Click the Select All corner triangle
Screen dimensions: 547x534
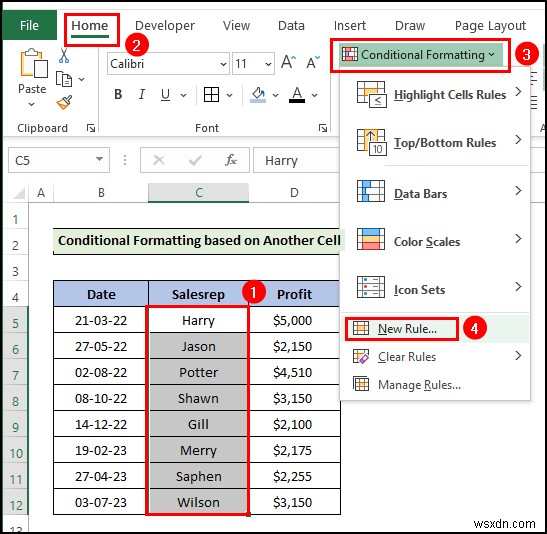coord(18,193)
